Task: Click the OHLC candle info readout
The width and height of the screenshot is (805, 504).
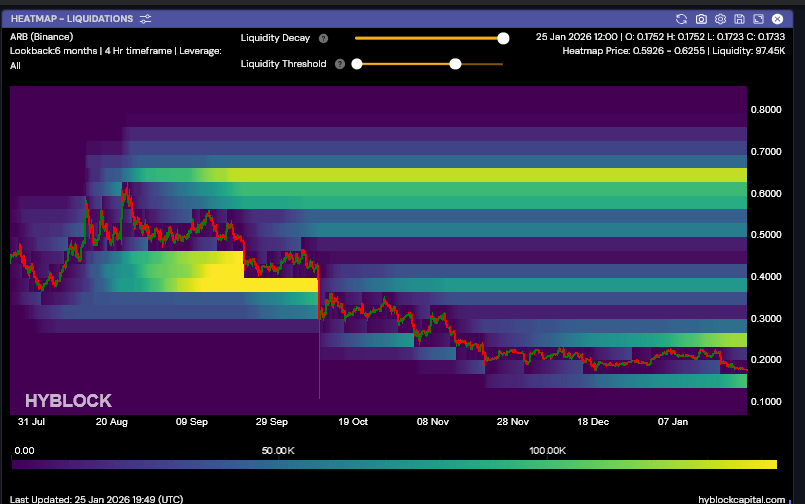Action: [x=660, y=37]
